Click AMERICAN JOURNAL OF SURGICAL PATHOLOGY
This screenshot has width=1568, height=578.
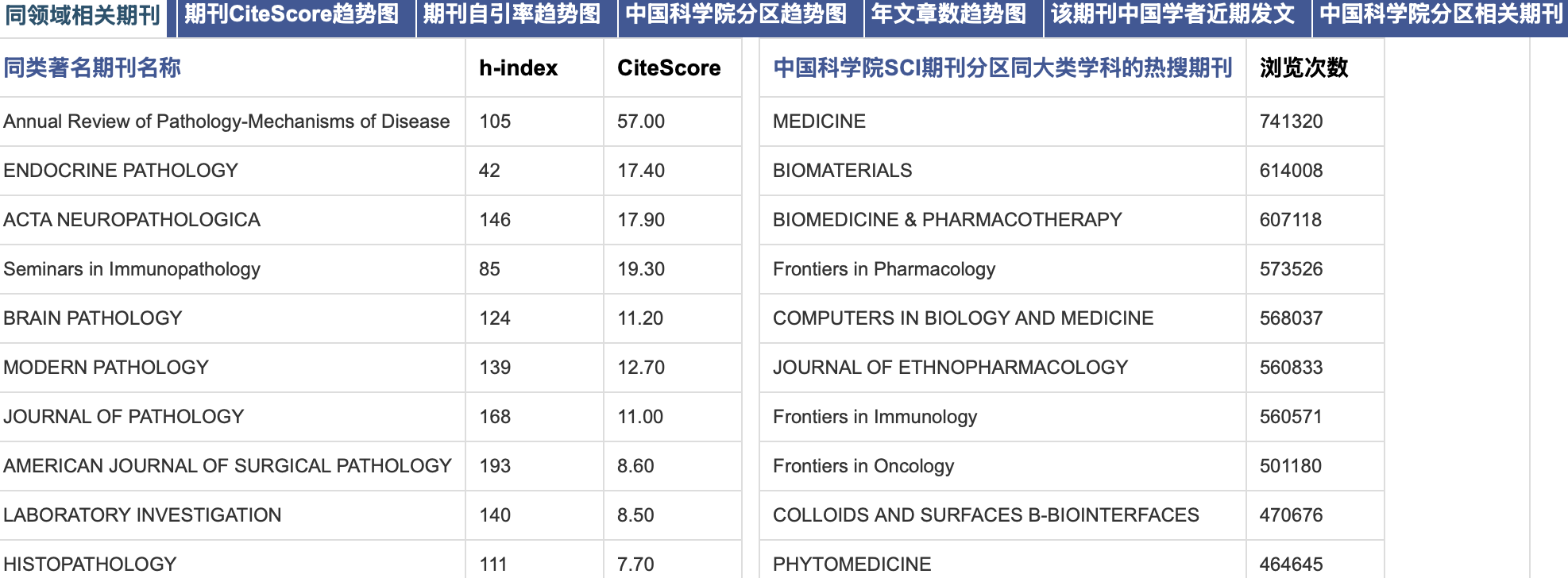(227, 466)
